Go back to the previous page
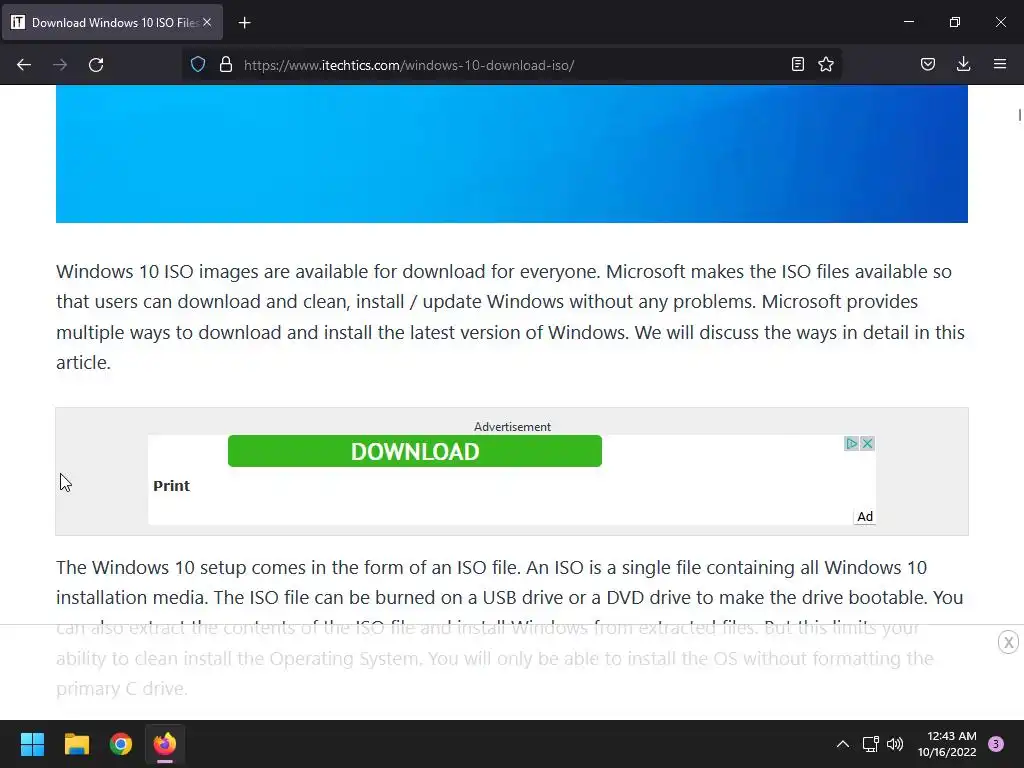The height and width of the screenshot is (768, 1024). tap(24, 65)
